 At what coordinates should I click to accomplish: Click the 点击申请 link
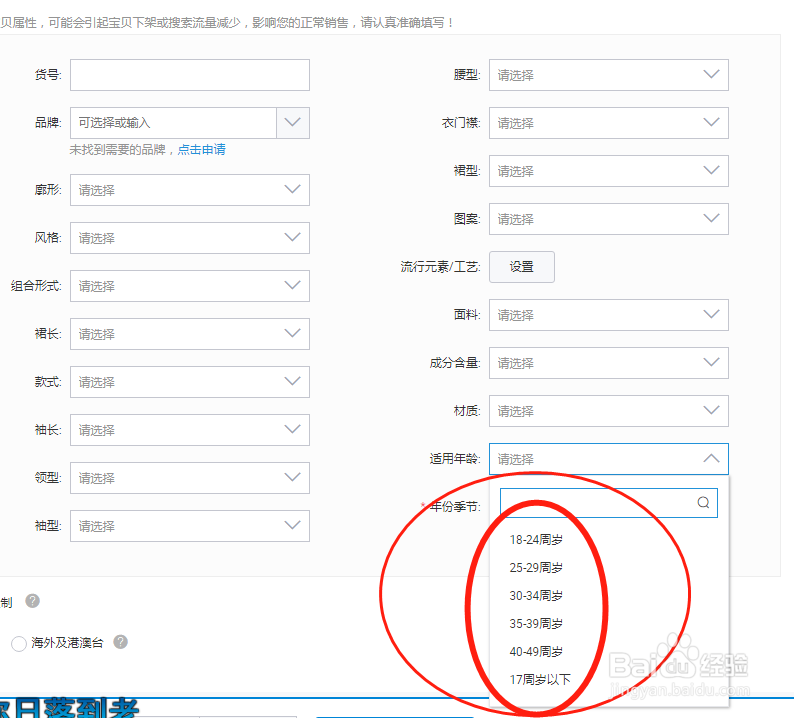coord(202,149)
